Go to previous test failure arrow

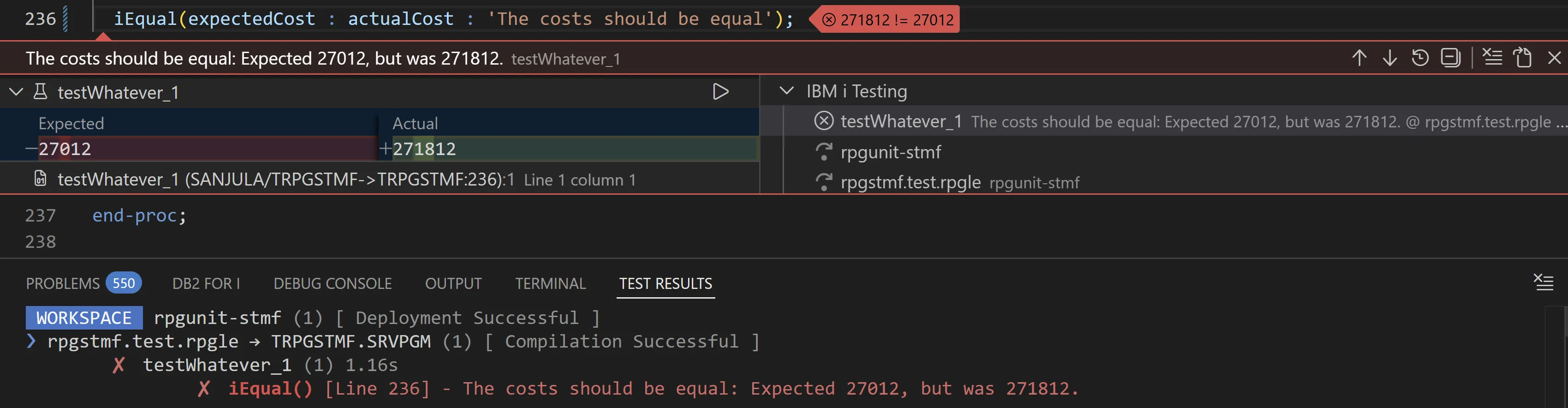(1359, 58)
